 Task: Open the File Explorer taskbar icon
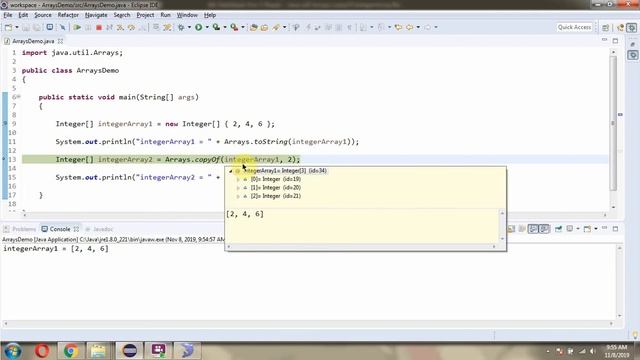[98, 351]
